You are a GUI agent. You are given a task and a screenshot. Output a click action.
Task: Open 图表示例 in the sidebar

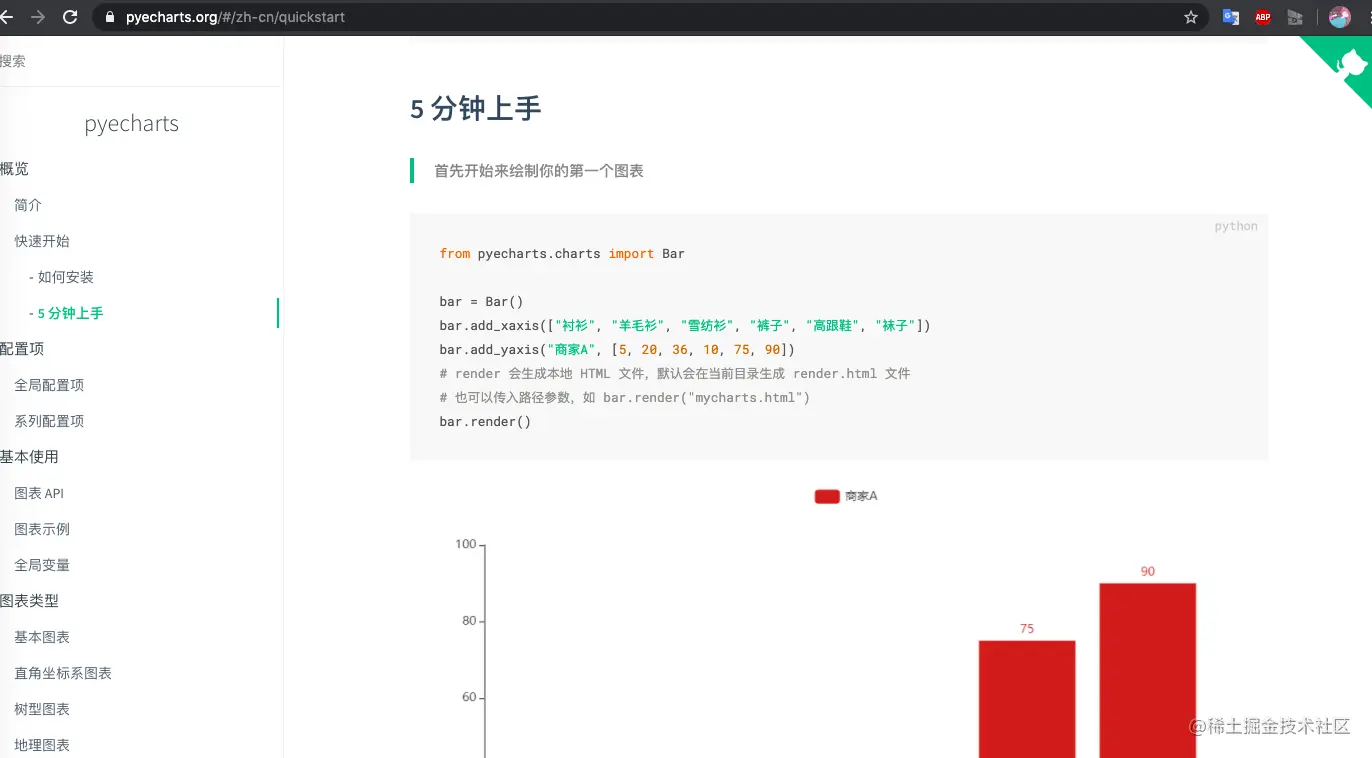point(42,529)
